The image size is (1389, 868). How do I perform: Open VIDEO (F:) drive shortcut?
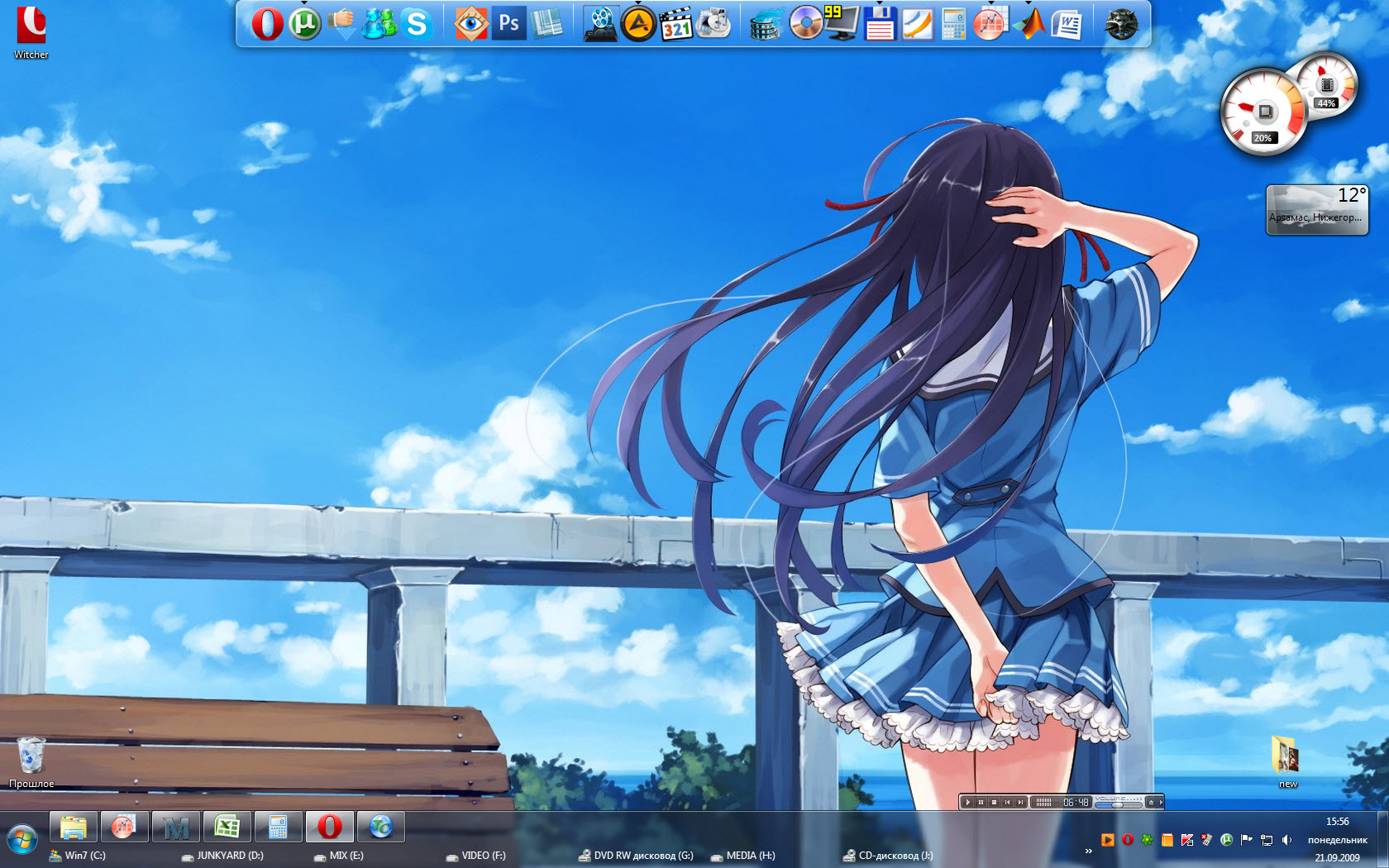tap(475, 856)
